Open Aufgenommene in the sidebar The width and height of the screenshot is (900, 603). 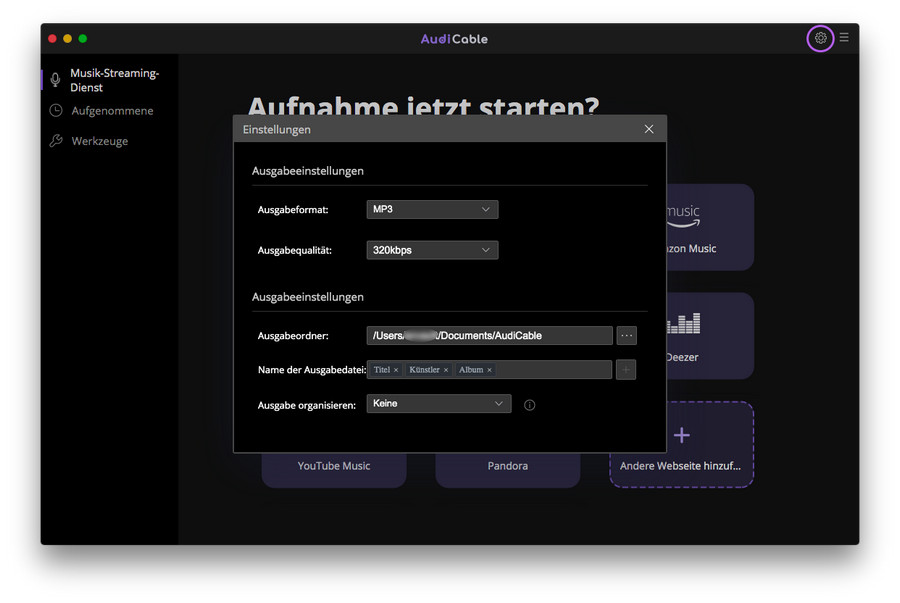(x=112, y=111)
